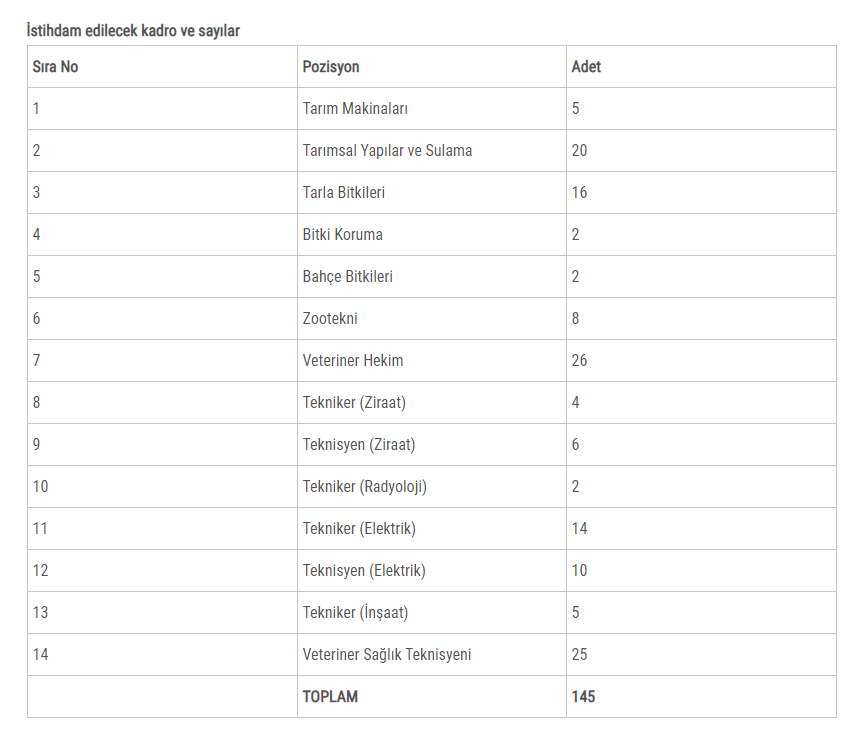865x747 pixels.
Task: Click the Bitki Koruma row text
Action: point(343,234)
